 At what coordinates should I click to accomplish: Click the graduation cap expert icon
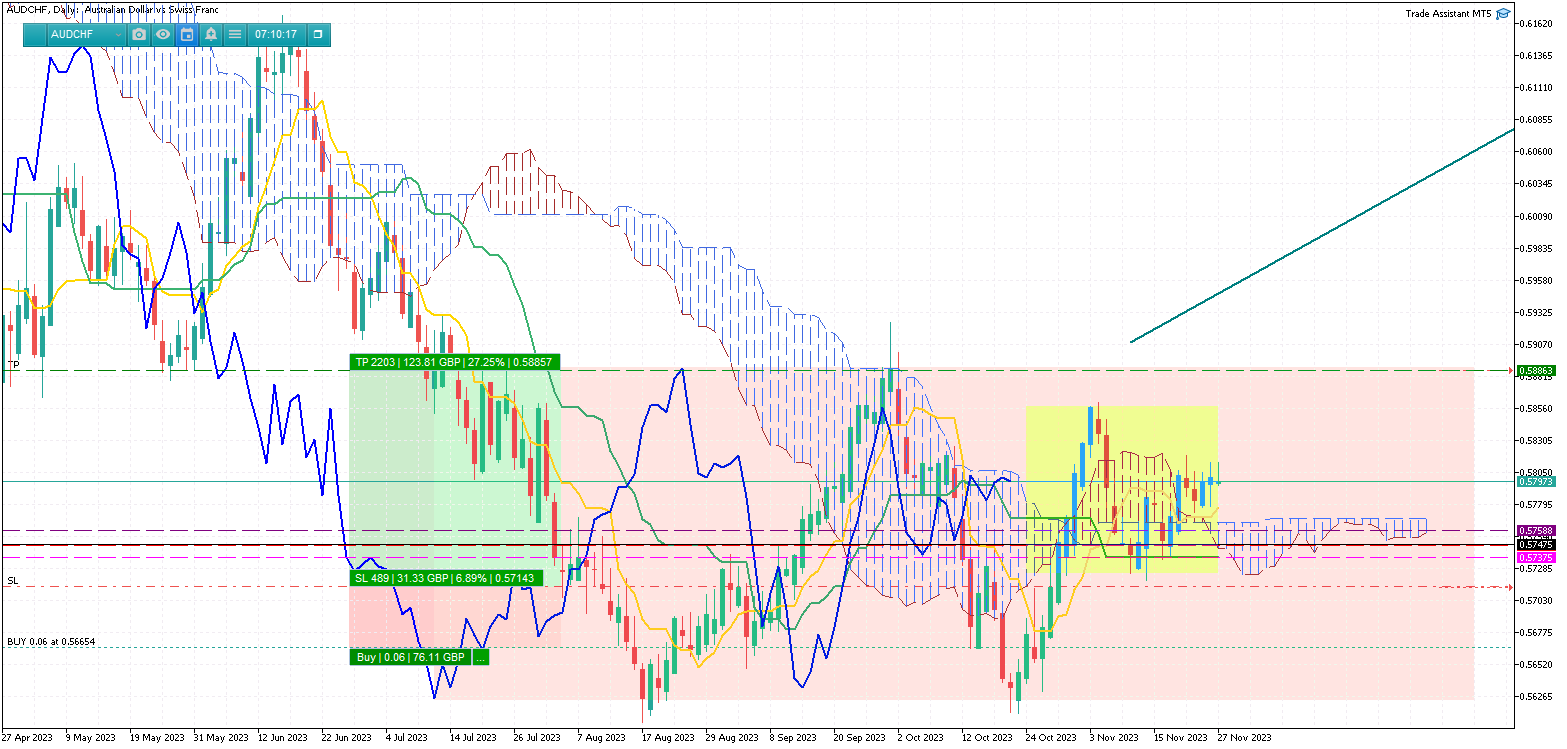click(x=1503, y=14)
